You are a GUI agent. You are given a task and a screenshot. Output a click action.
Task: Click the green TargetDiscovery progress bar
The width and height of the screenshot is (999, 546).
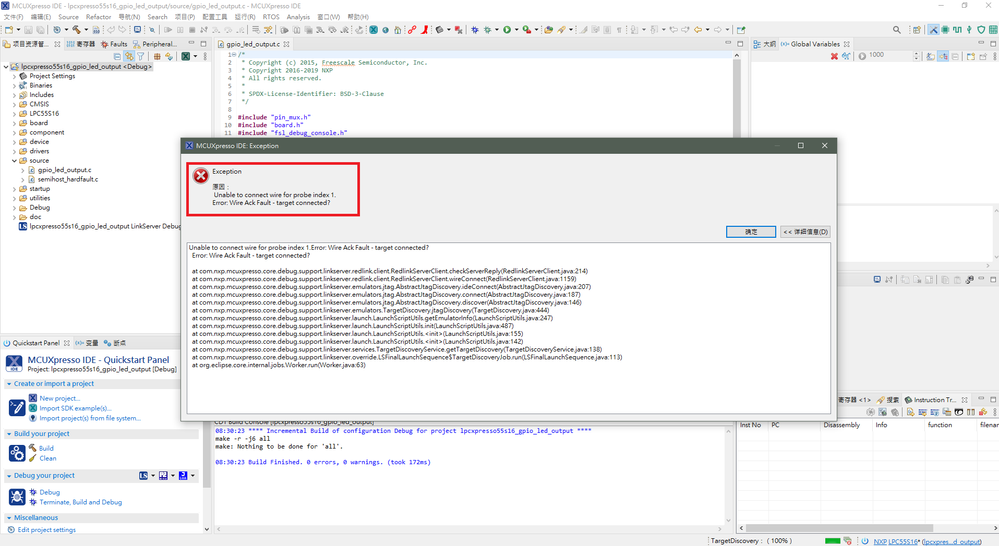click(832, 541)
